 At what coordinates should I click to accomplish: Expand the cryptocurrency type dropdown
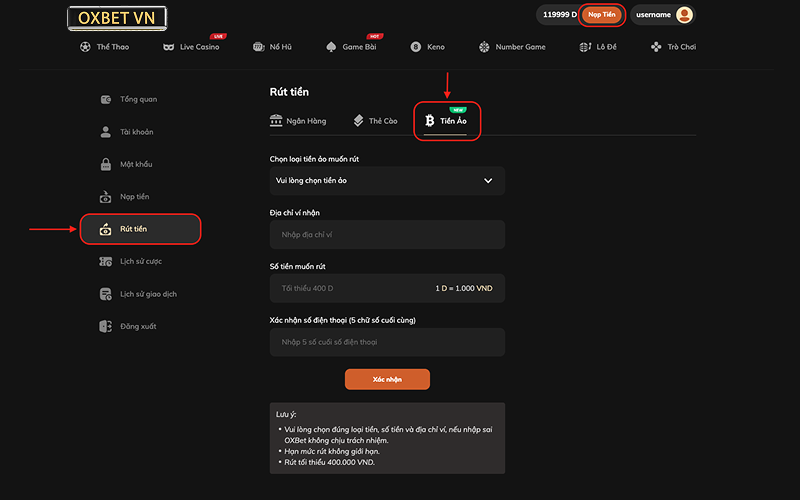click(x=387, y=181)
